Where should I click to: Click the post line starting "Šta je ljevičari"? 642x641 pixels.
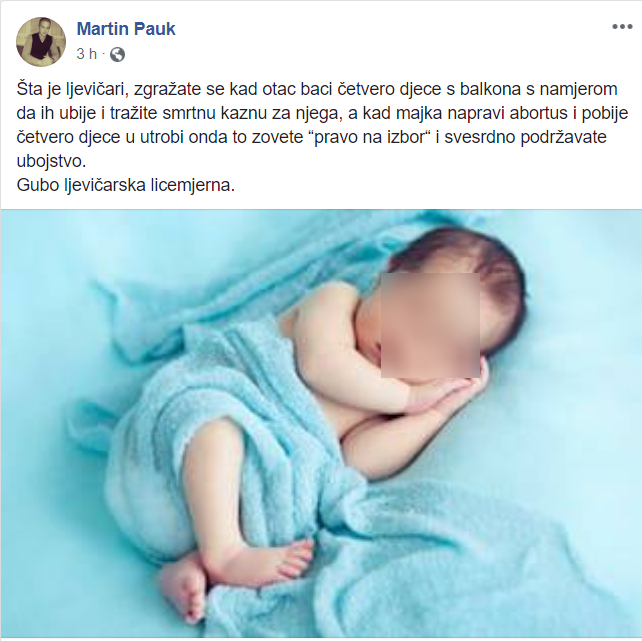pyautogui.click(x=317, y=89)
